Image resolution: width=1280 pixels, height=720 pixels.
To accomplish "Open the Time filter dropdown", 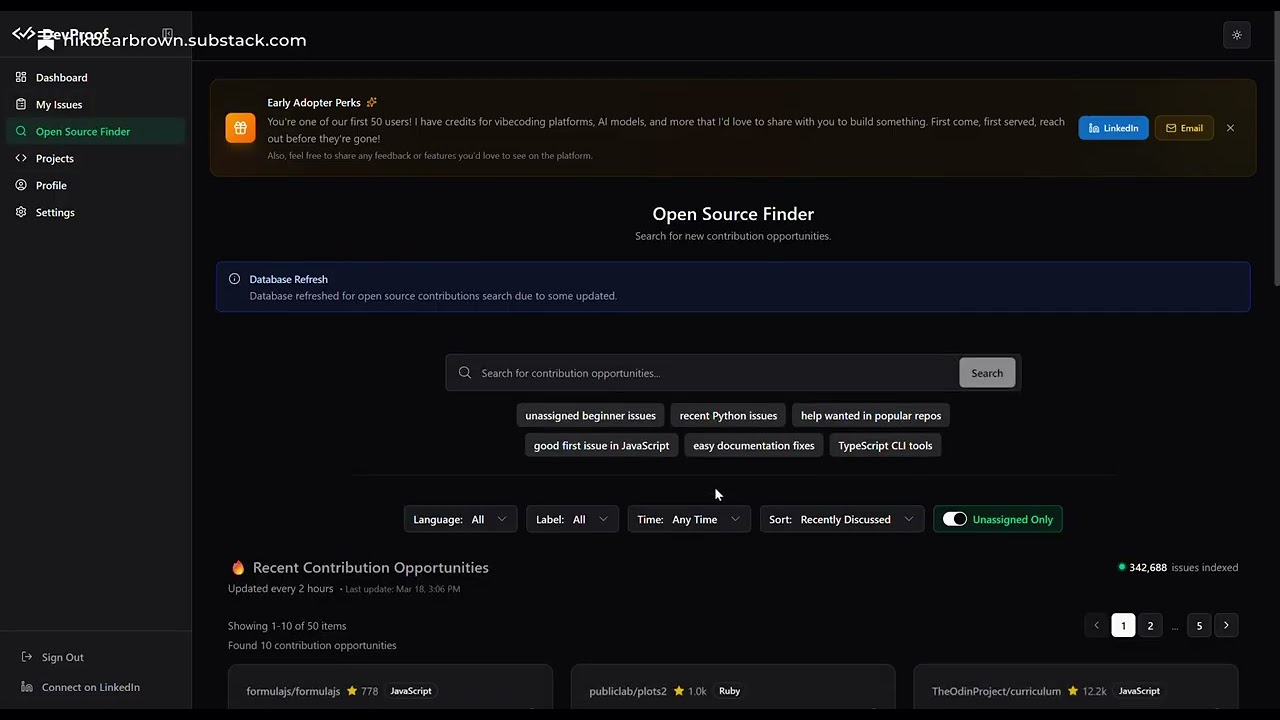I will (689, 519).
